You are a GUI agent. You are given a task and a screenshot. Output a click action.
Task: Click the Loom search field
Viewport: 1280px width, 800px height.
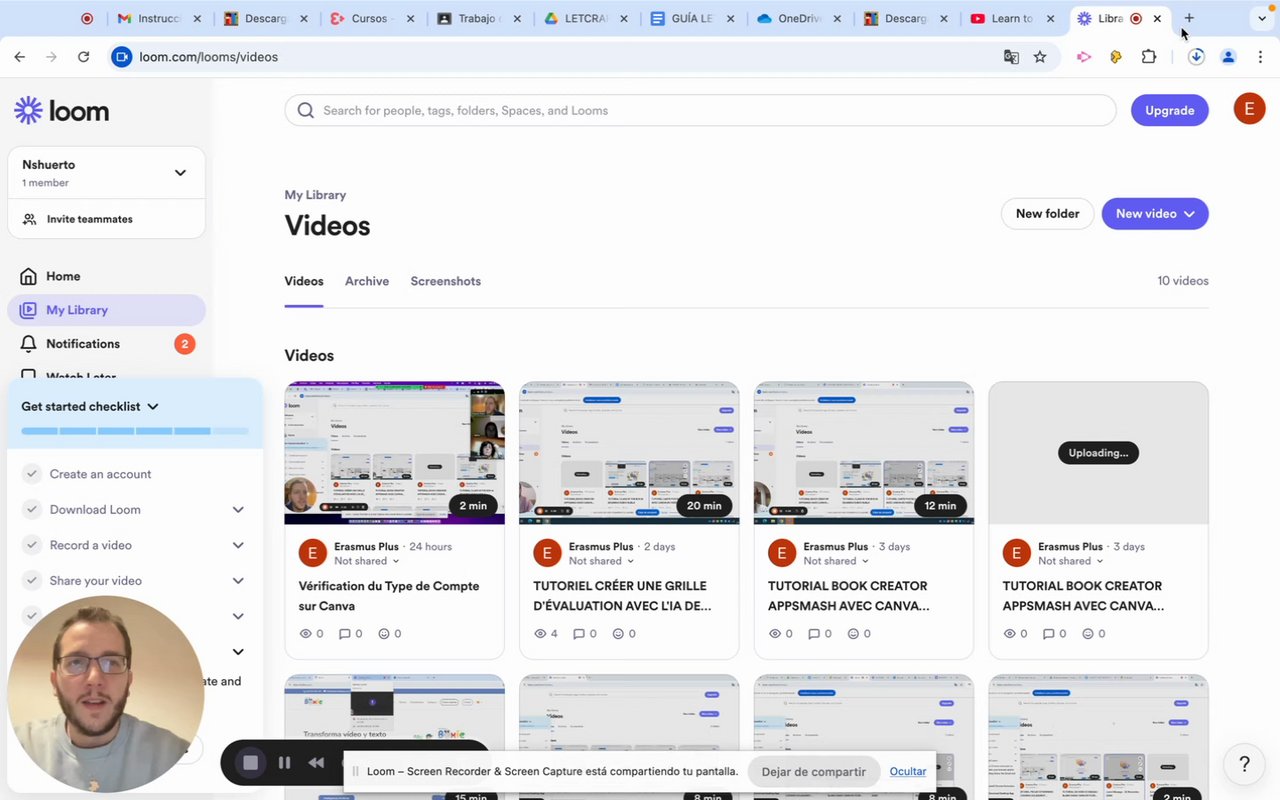pyautogui.click(x=700, y=110)
